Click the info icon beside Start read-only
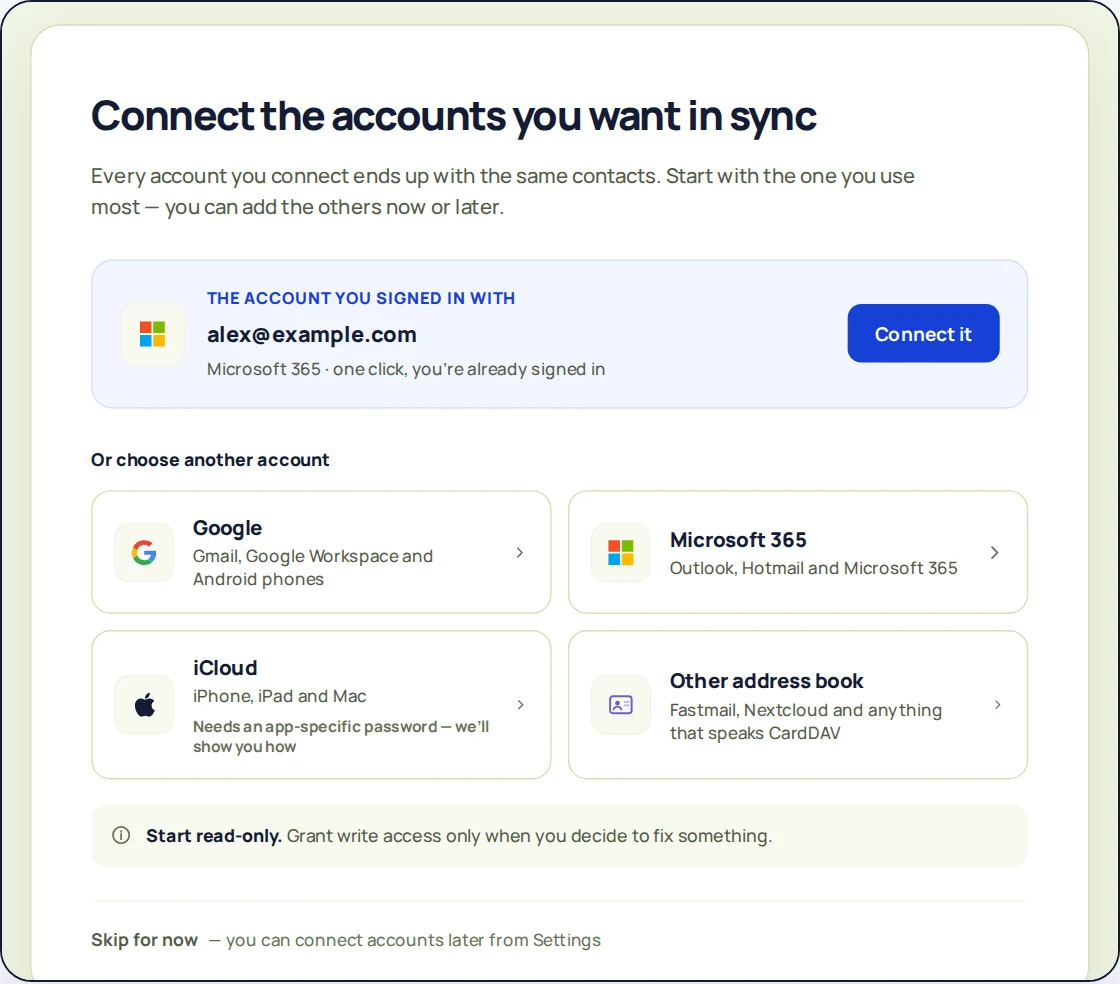Screen dimensions: 1120x984 pos(121,835)
